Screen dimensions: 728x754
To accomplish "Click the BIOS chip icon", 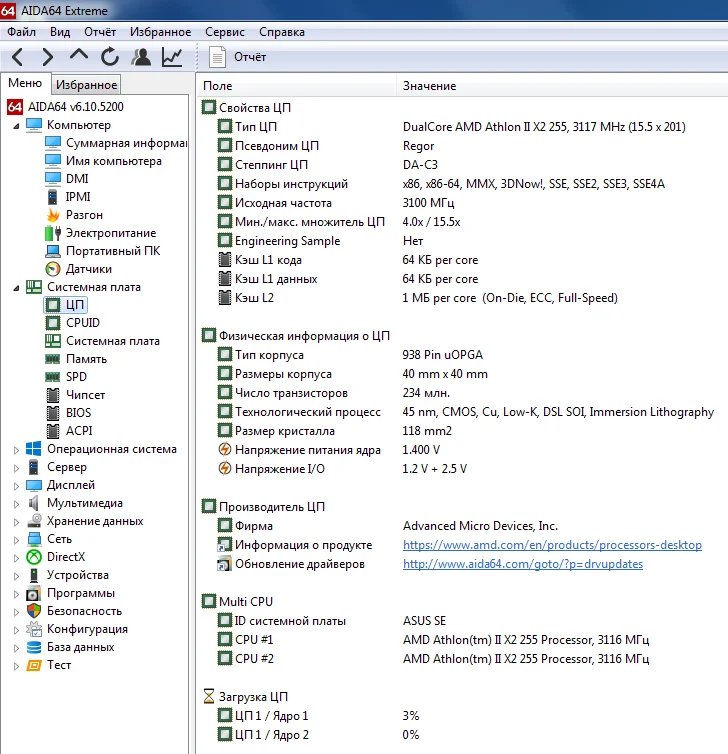I will [53, 413].
